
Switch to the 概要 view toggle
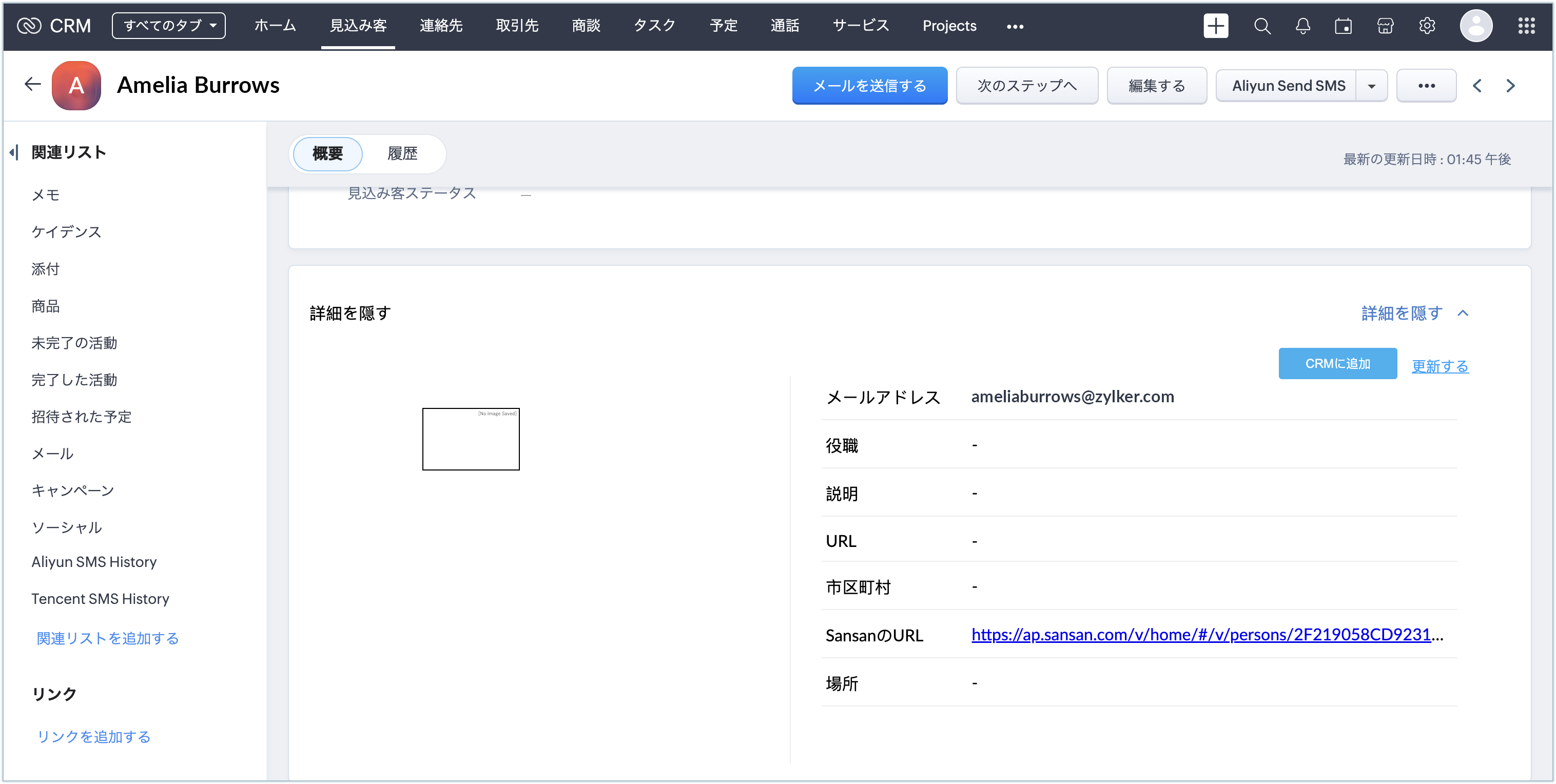coord(327,153)
